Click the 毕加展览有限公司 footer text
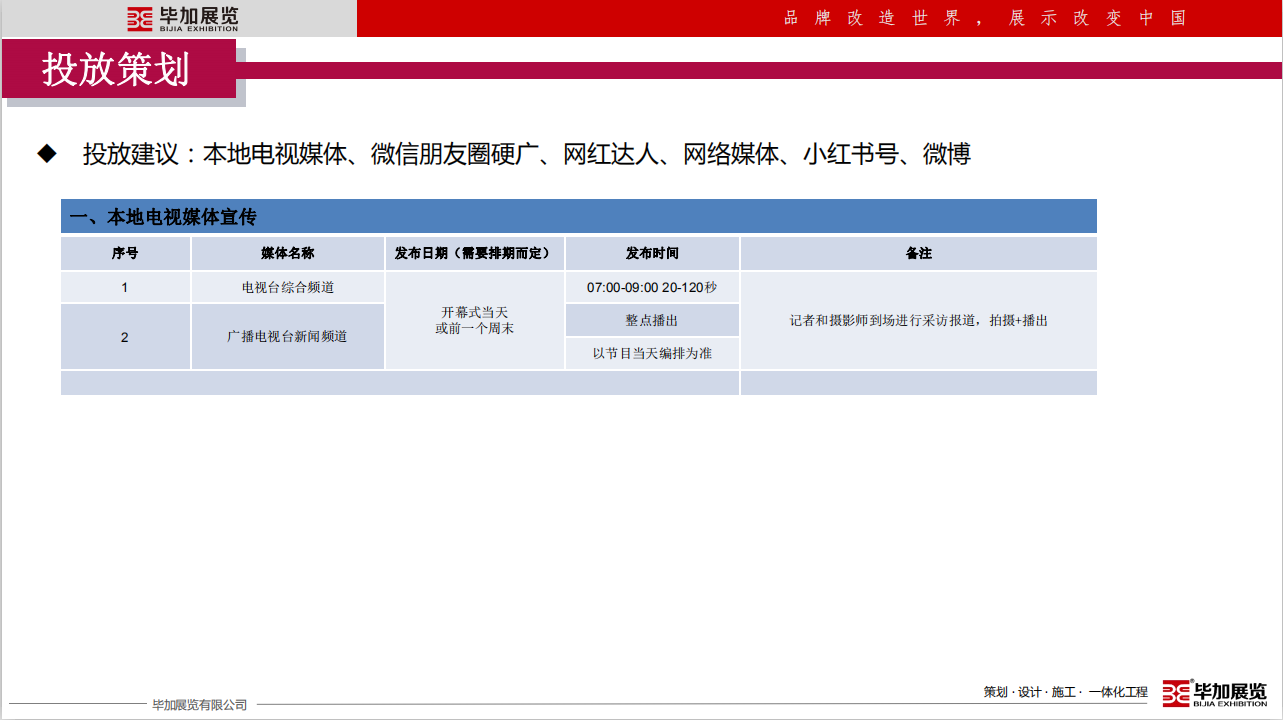This screenshot has height=720, width=1283. point(200,705)
